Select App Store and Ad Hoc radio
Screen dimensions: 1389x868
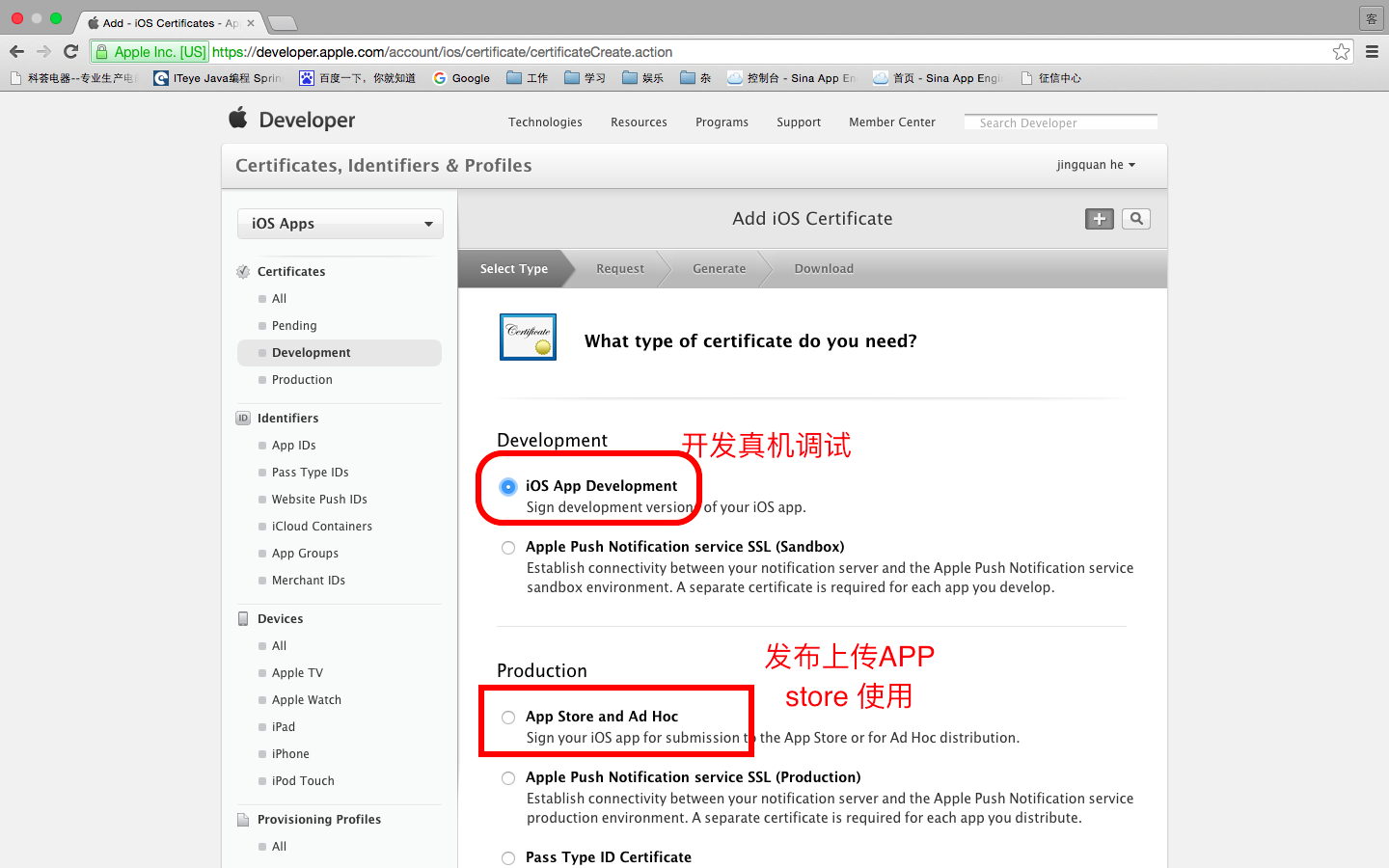[x=508, y=718]
